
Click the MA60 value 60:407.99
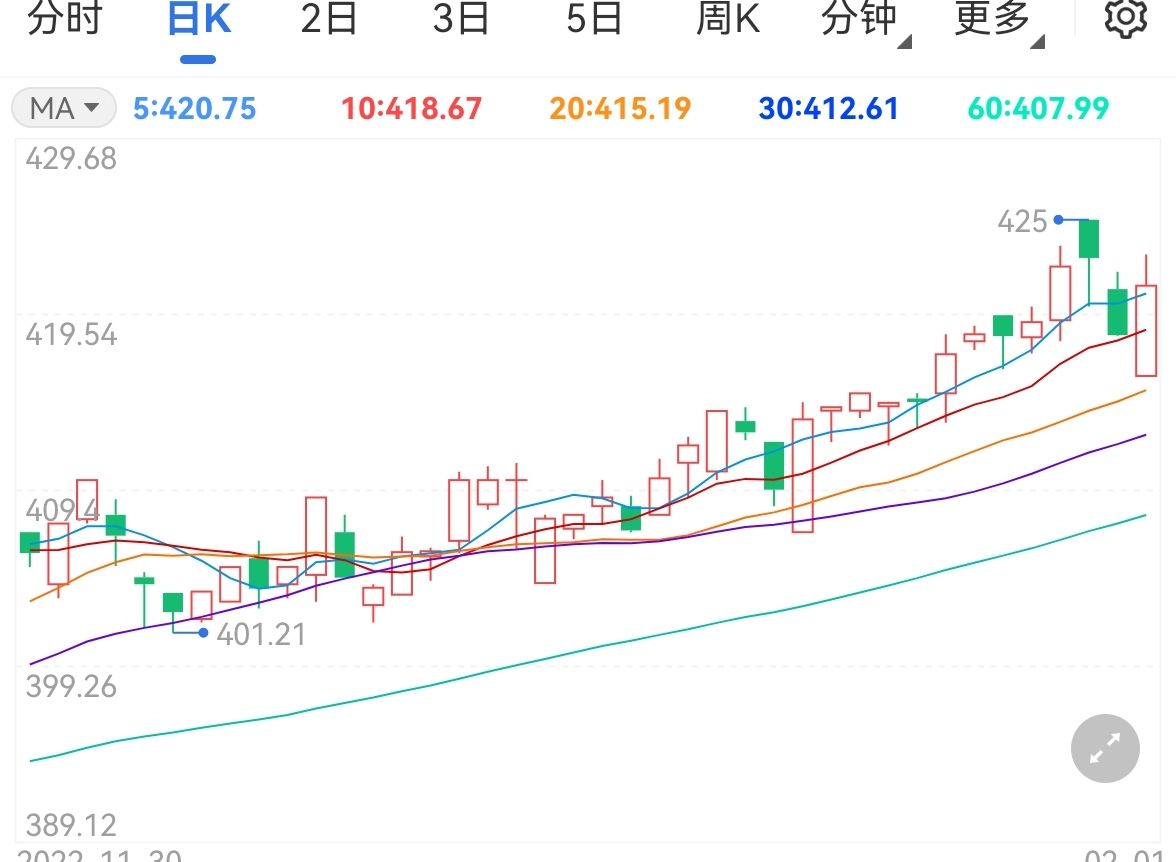1038,109
